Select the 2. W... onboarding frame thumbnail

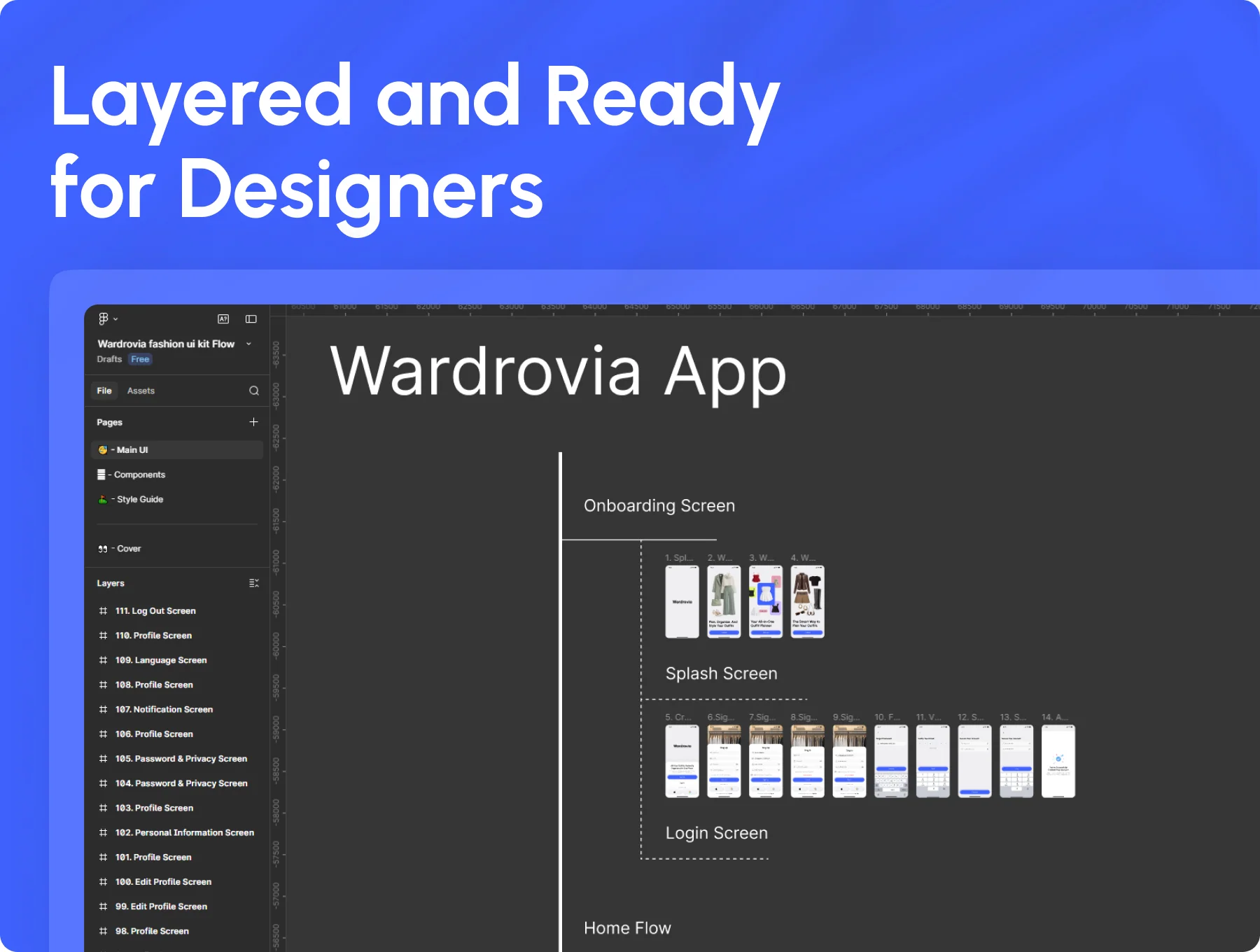tap(724, 602)
